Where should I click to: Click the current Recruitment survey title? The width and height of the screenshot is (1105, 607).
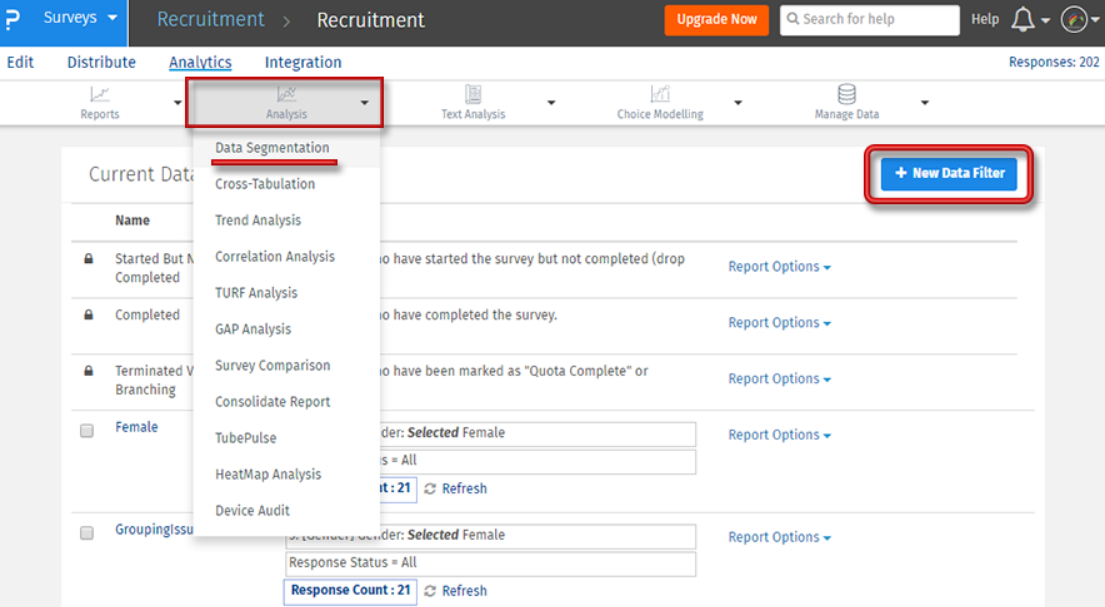(x=371, y=20)
